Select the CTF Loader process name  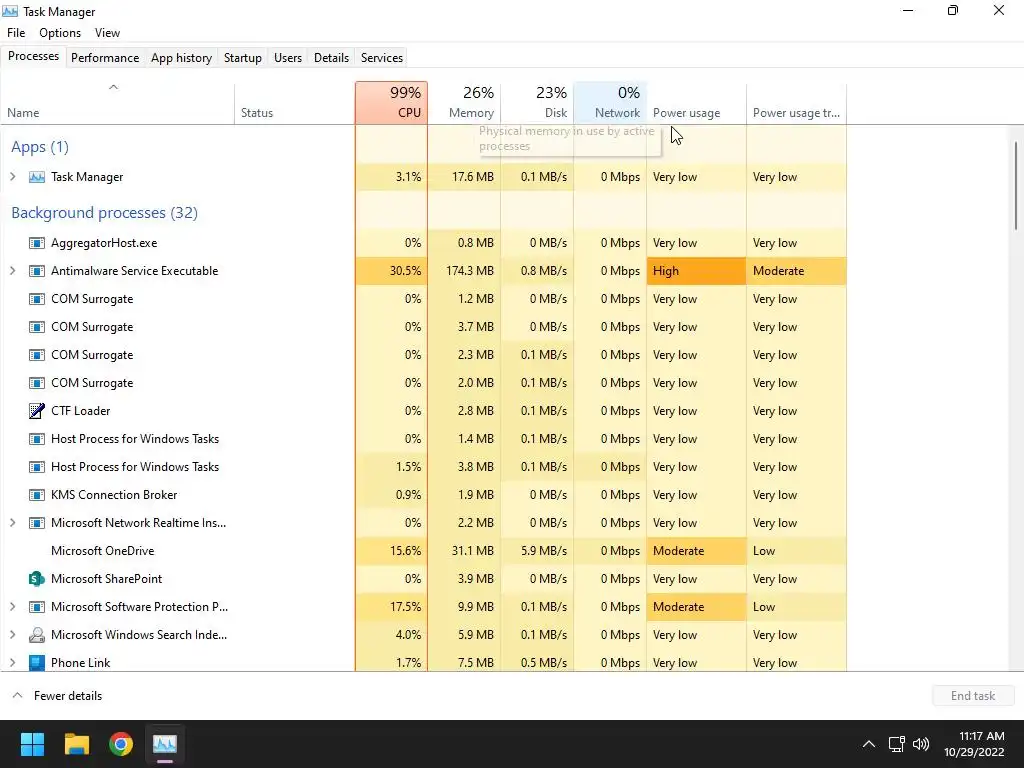[x=80, y=411]
